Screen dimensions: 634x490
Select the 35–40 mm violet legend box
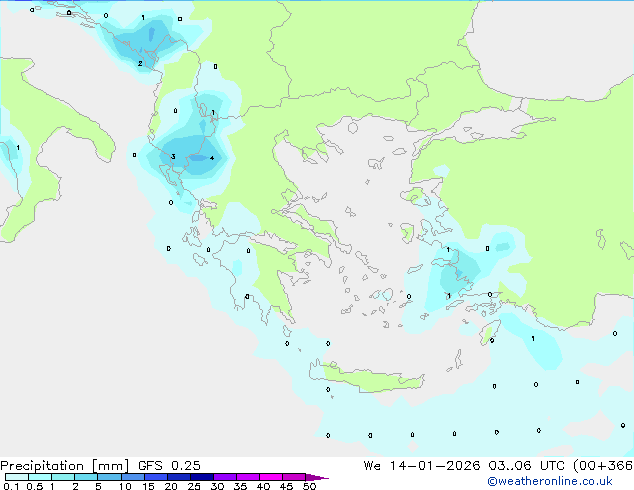(248, 477)
